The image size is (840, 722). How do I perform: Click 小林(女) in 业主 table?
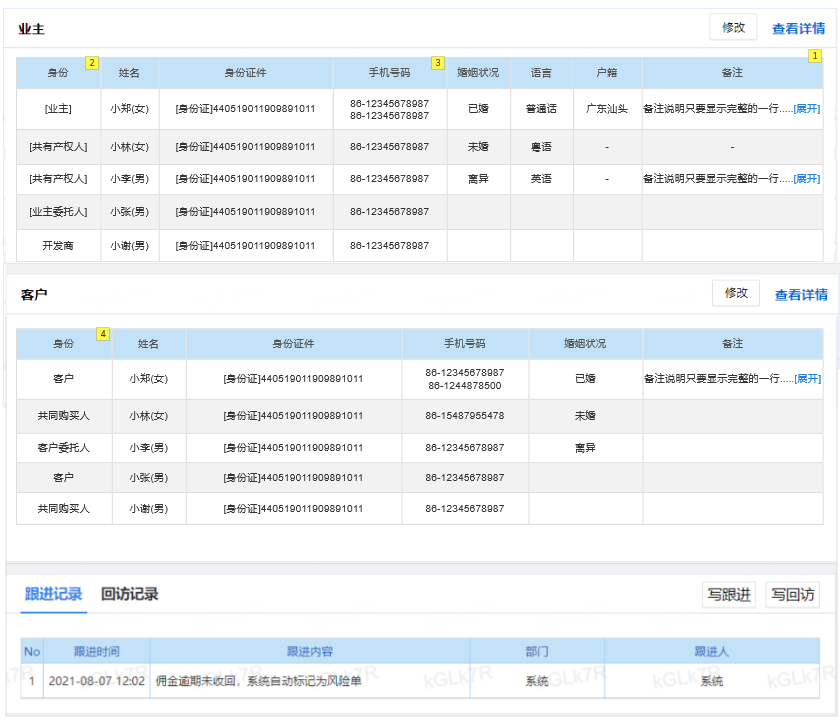coord(130,147)
